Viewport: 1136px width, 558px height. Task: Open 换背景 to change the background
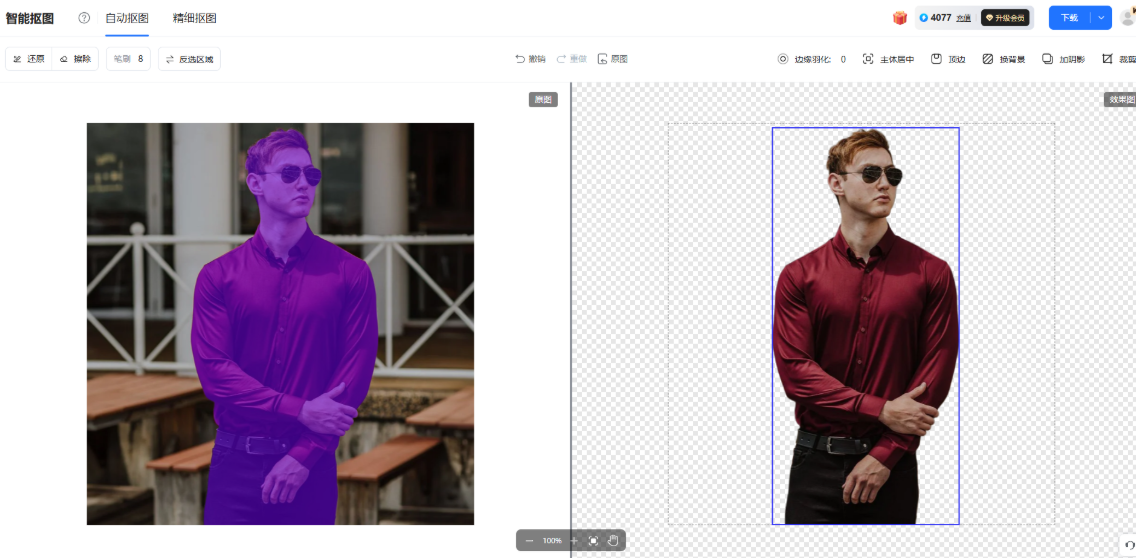[x=1003, y=59]
